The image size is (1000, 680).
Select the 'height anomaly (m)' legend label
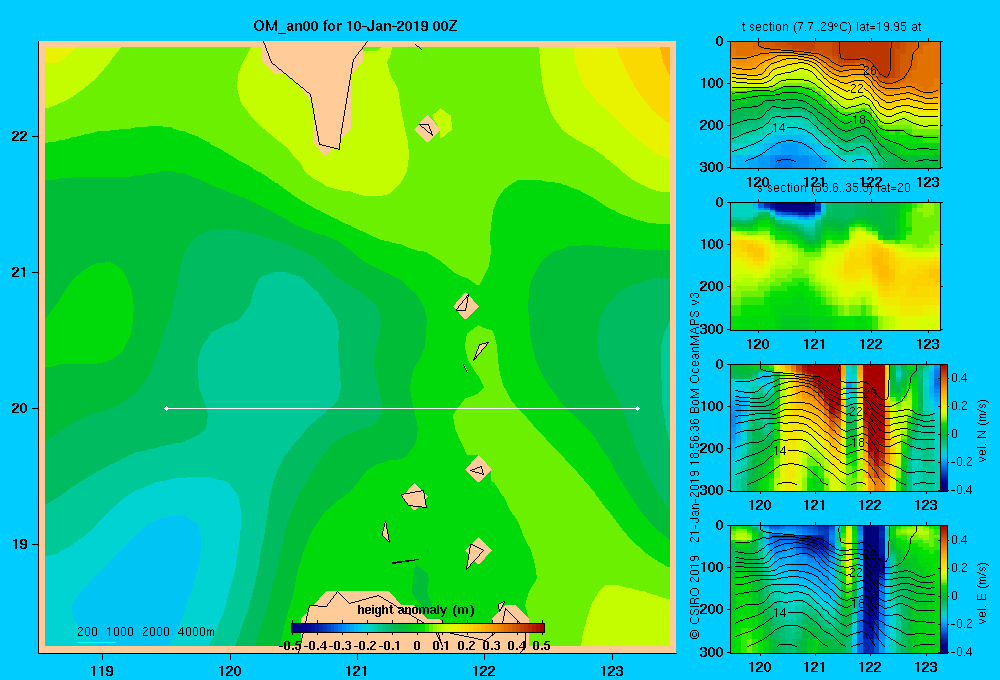coord(416,610)
